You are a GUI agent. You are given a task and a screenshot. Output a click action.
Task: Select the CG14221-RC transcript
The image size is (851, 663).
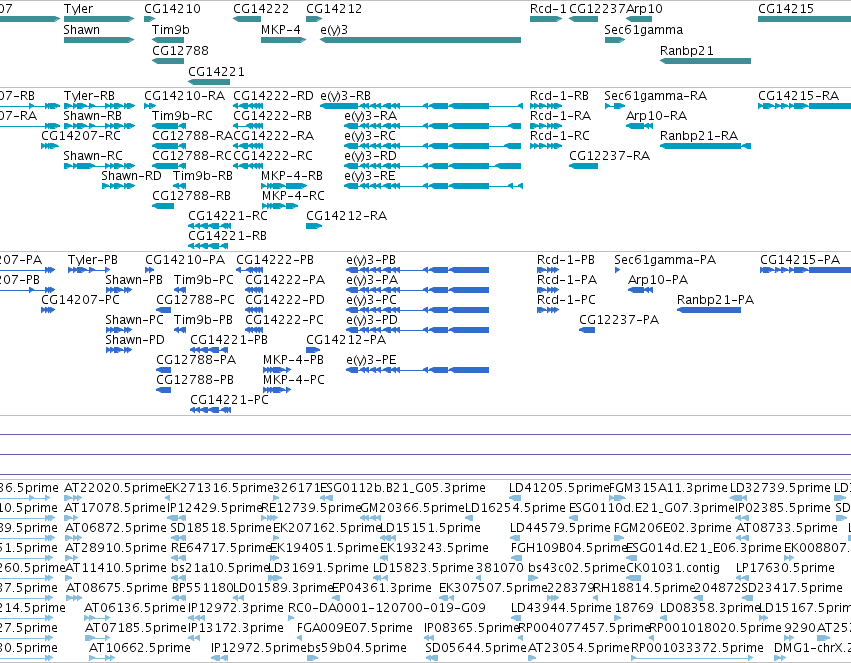coord(209,226)
